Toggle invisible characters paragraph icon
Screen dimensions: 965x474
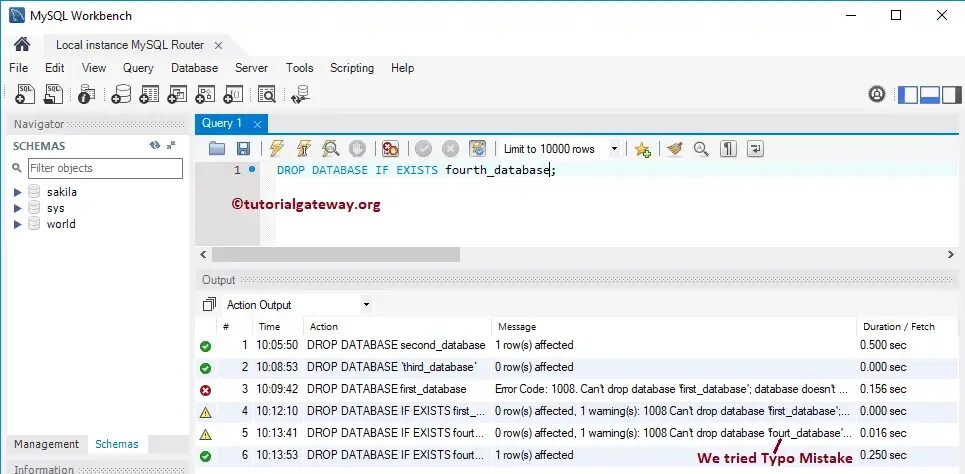coord(728,148)
